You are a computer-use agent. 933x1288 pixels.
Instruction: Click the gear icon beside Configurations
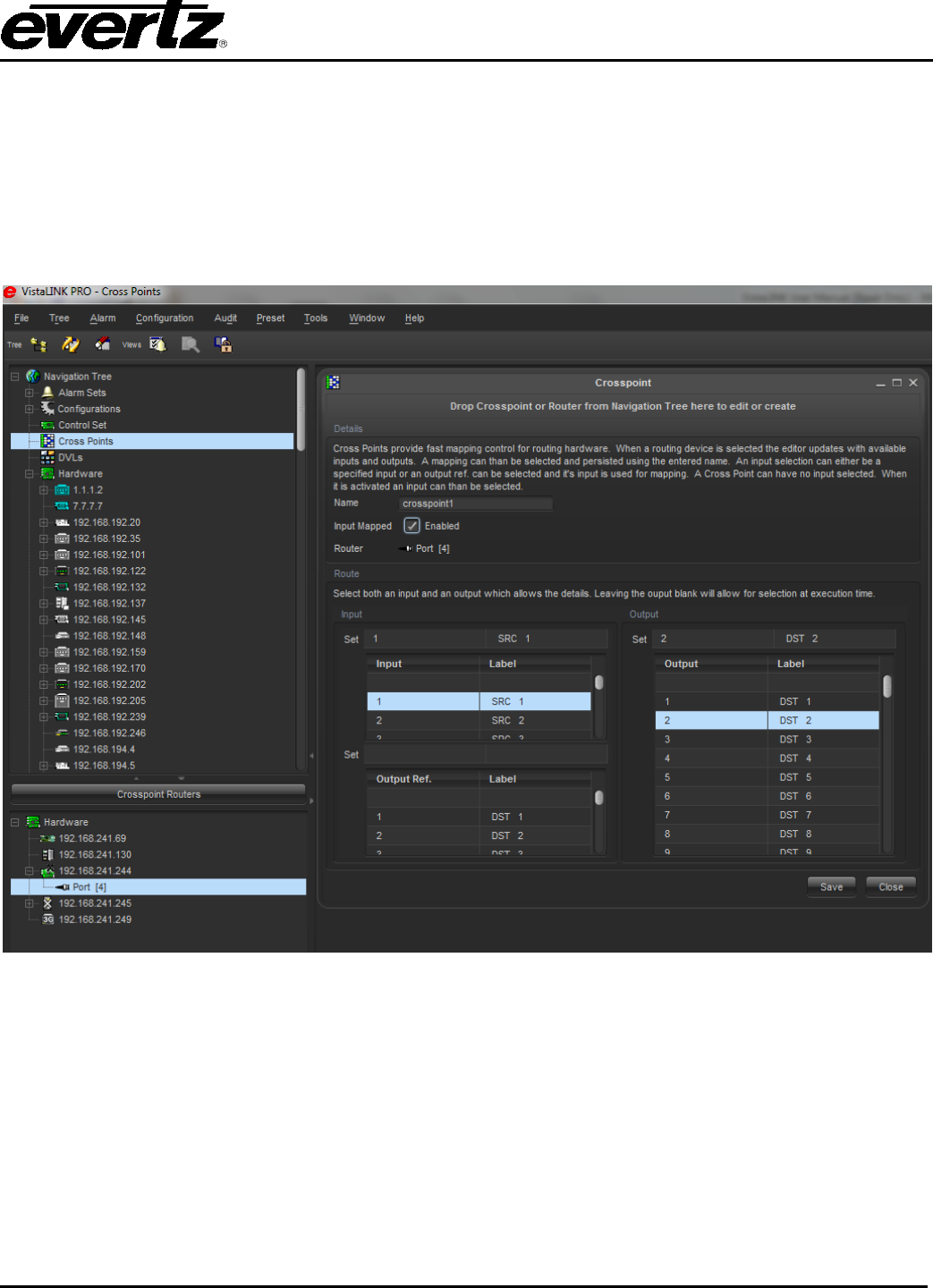tap(48, 409)
